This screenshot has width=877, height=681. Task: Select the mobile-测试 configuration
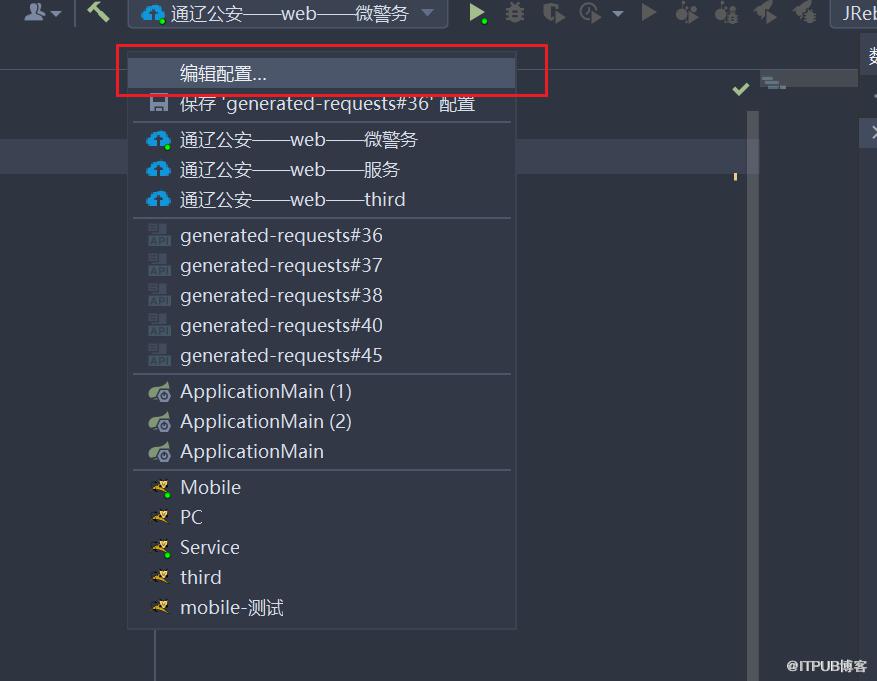tap(322, 607)
